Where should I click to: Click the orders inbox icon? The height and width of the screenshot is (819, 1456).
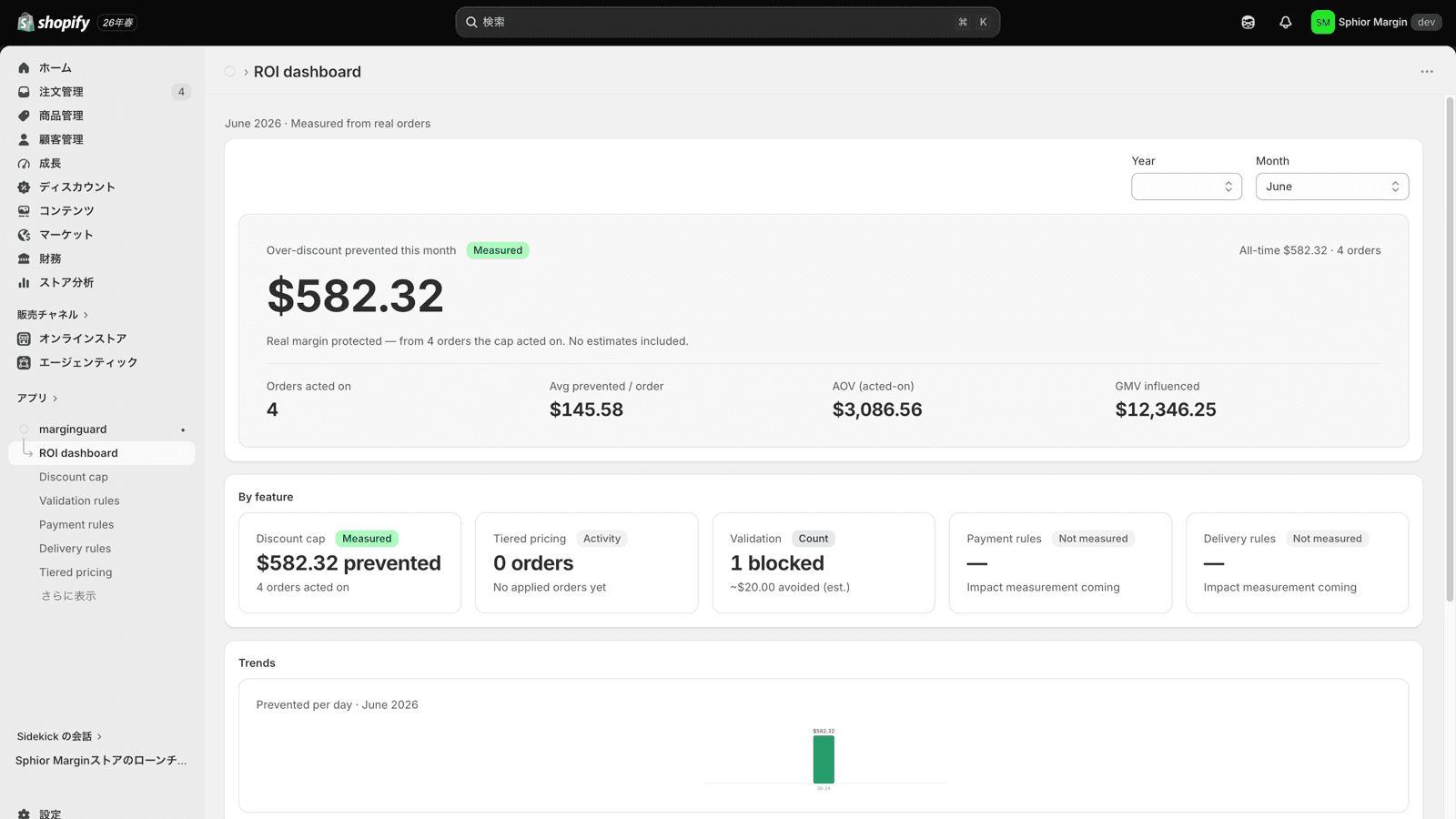(24, 92)
